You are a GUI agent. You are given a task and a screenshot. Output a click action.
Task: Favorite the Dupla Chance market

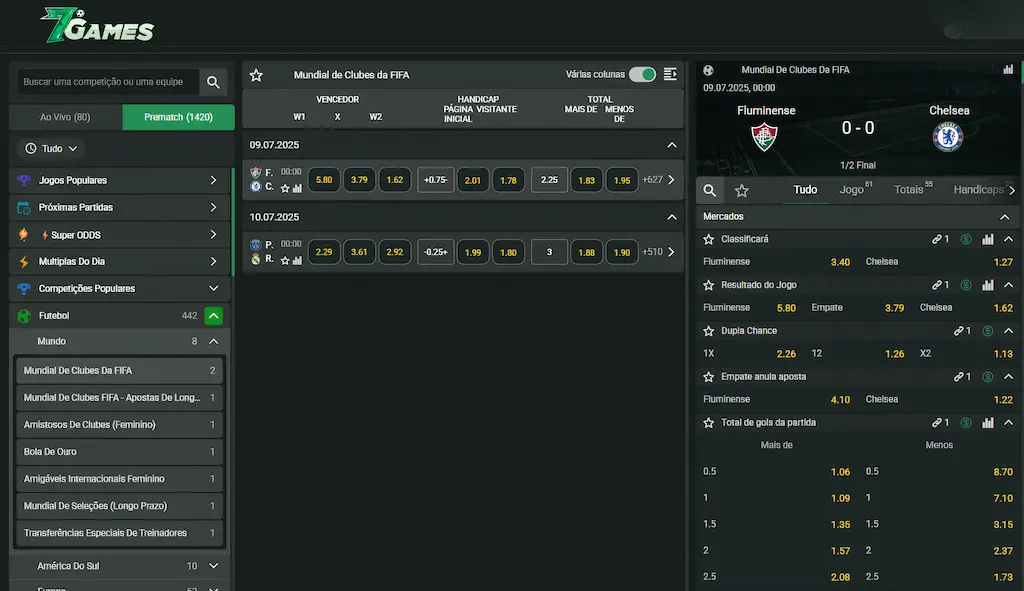[709, 331]
